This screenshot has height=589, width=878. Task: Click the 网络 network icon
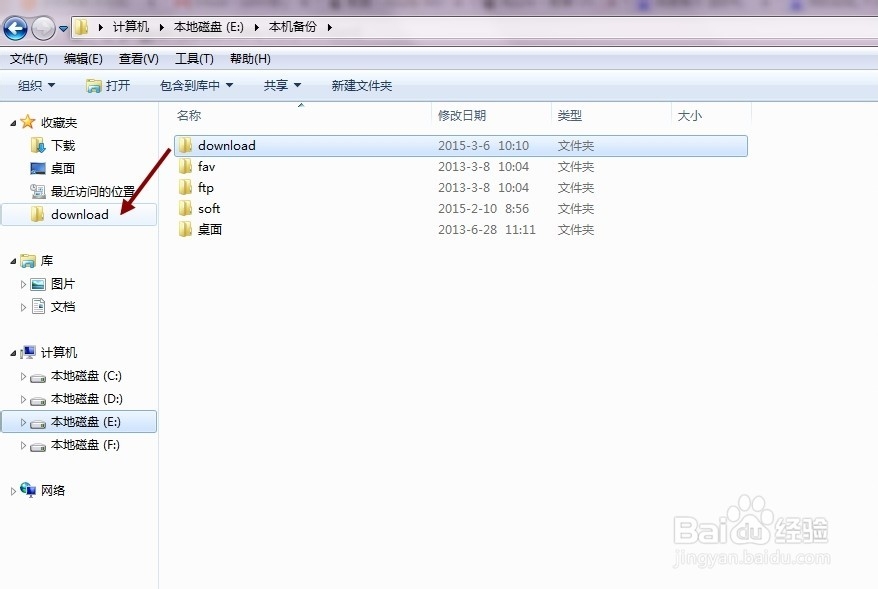[x=28, y=490]
